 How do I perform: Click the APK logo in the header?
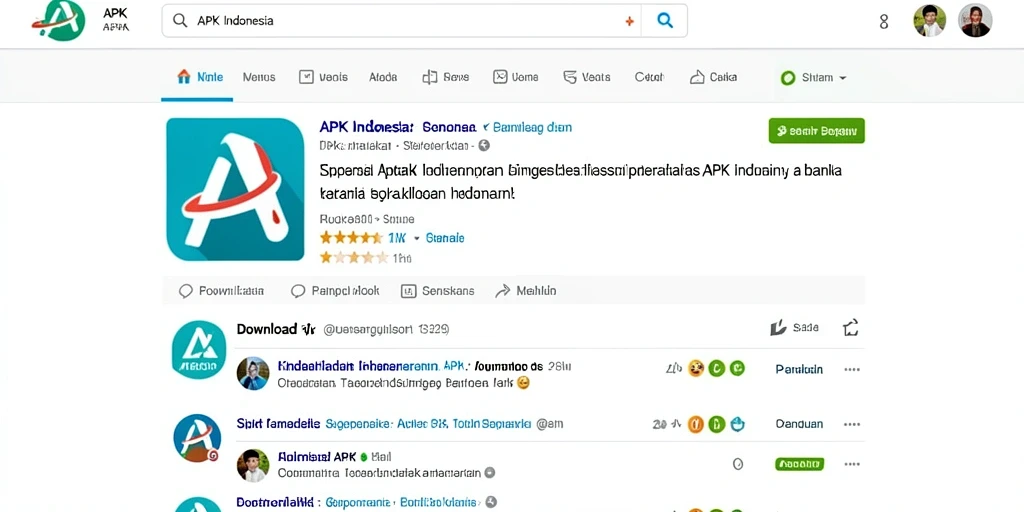(59, 20)
